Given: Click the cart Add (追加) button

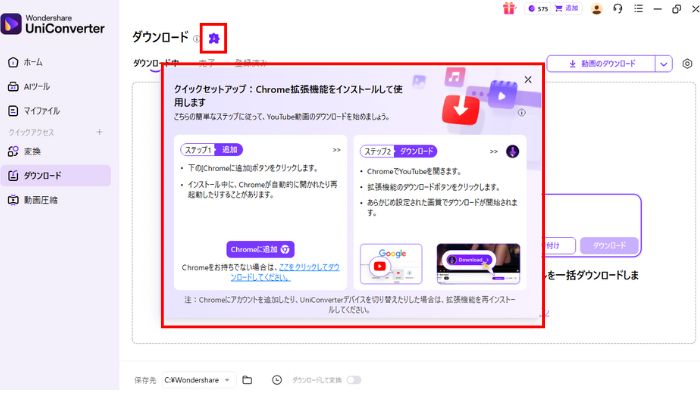Looking at the screenshot, I should [567, 8].
